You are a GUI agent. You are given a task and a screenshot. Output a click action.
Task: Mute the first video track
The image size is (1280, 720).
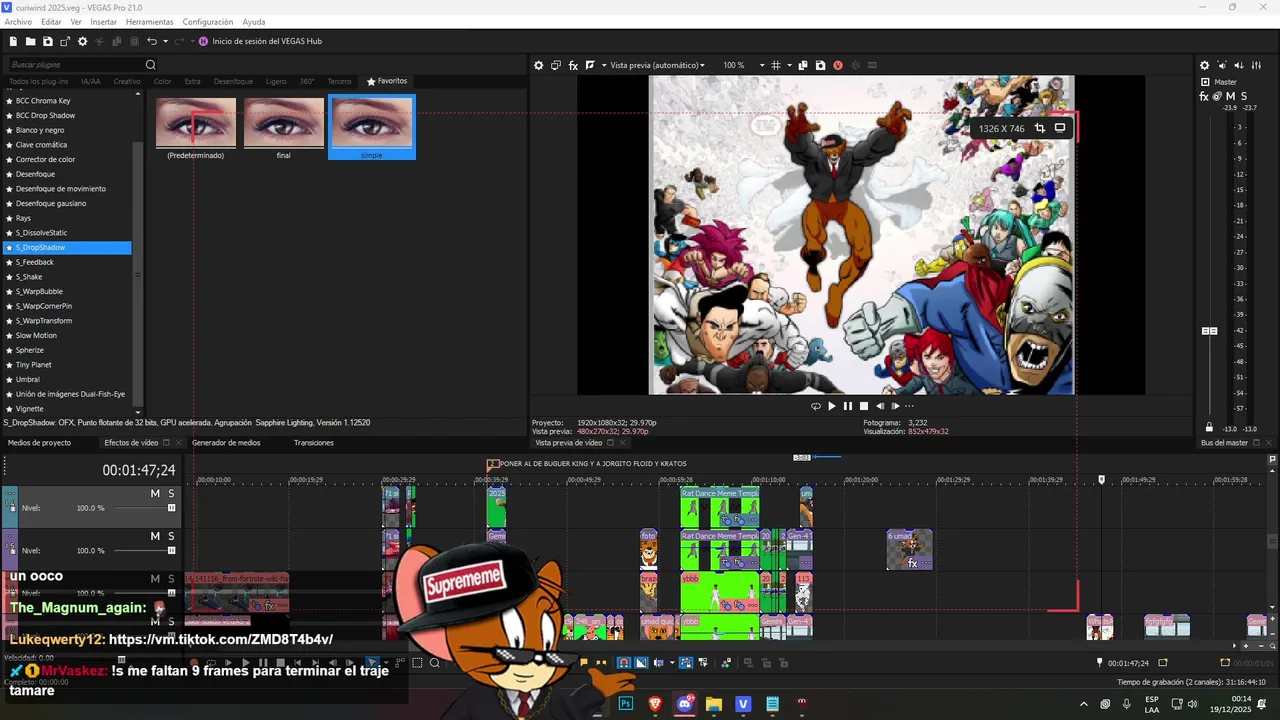pos(155,493)
